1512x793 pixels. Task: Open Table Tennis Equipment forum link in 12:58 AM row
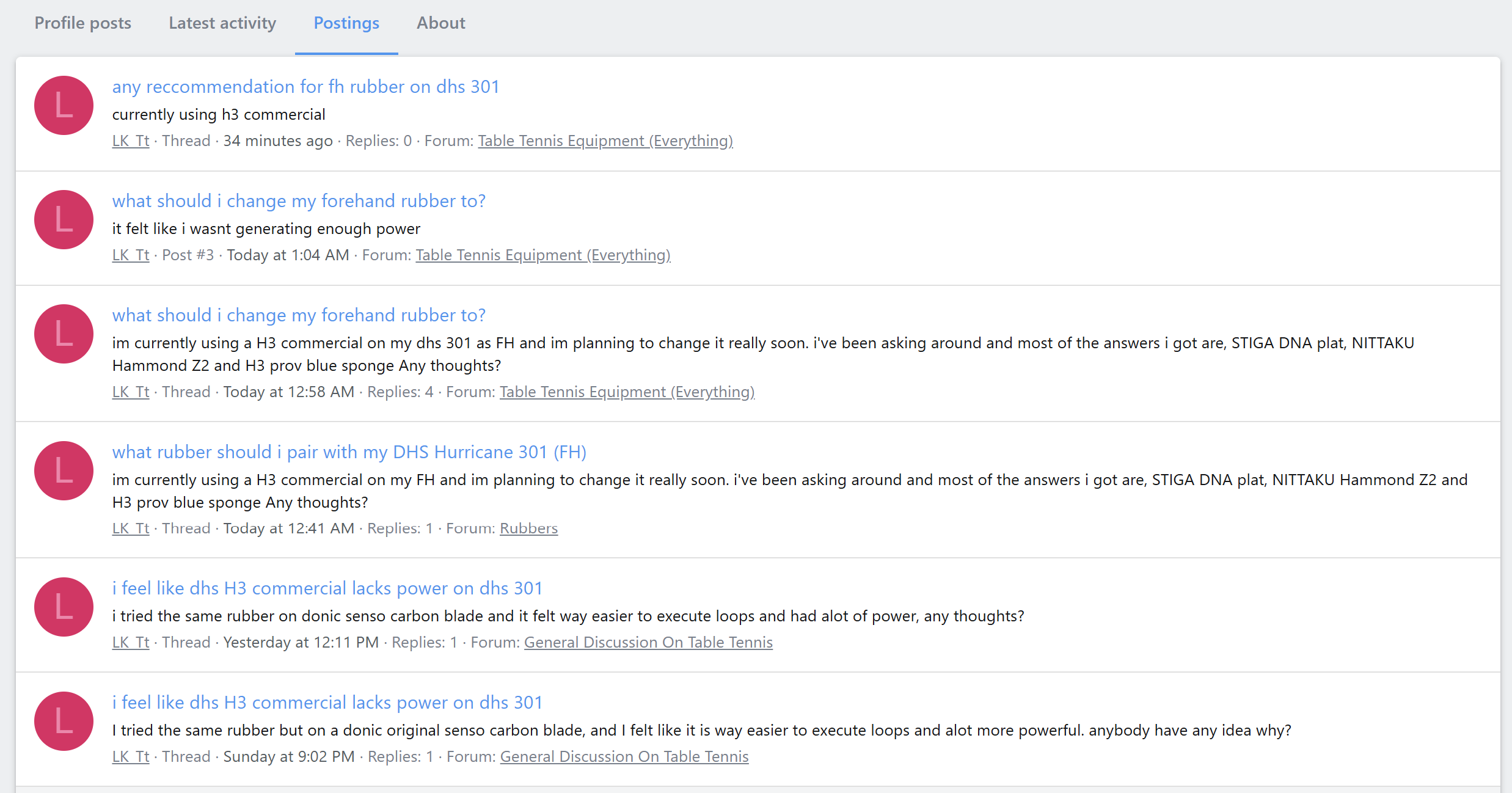point(627,392)
